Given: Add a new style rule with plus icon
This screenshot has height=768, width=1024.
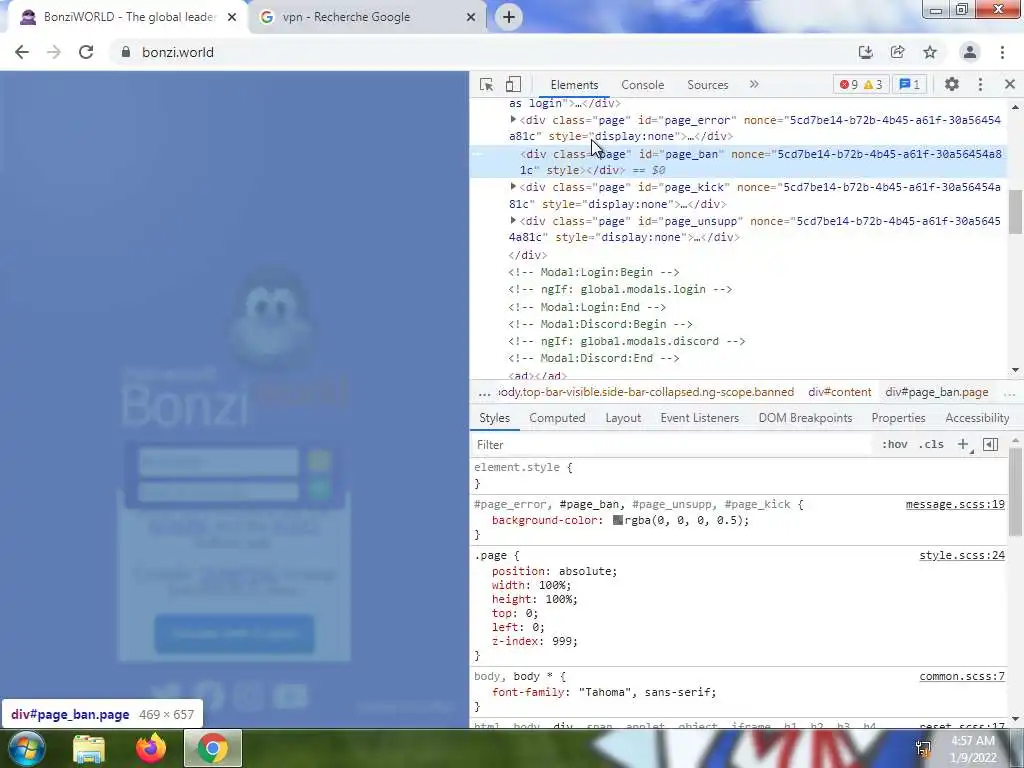Looking at the screenshot, I should tap(963, 445).
